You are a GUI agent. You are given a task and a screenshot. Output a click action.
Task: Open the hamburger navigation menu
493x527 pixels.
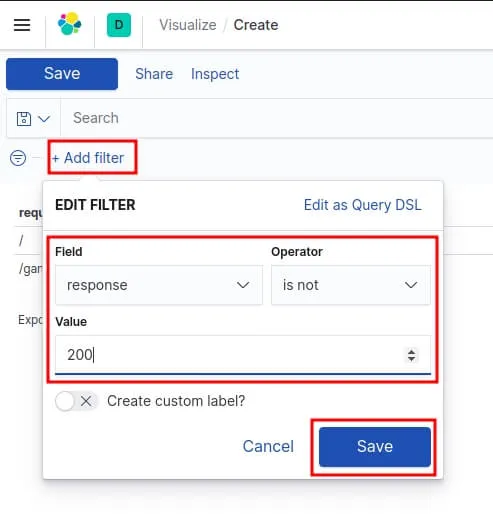coord(22,25)
